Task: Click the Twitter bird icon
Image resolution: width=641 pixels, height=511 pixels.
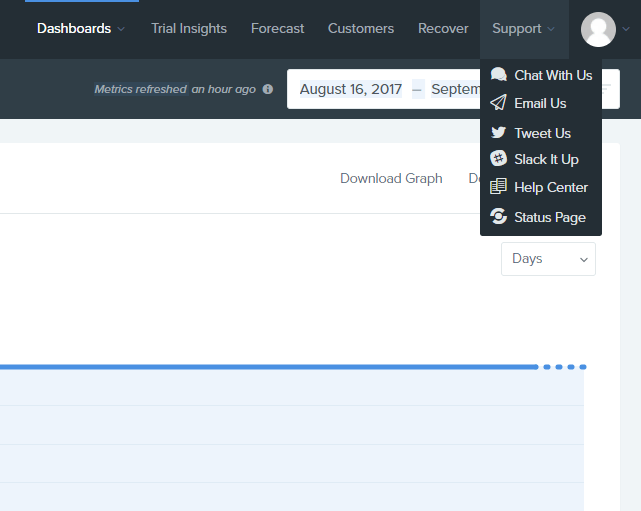Action: pos(498,133)
